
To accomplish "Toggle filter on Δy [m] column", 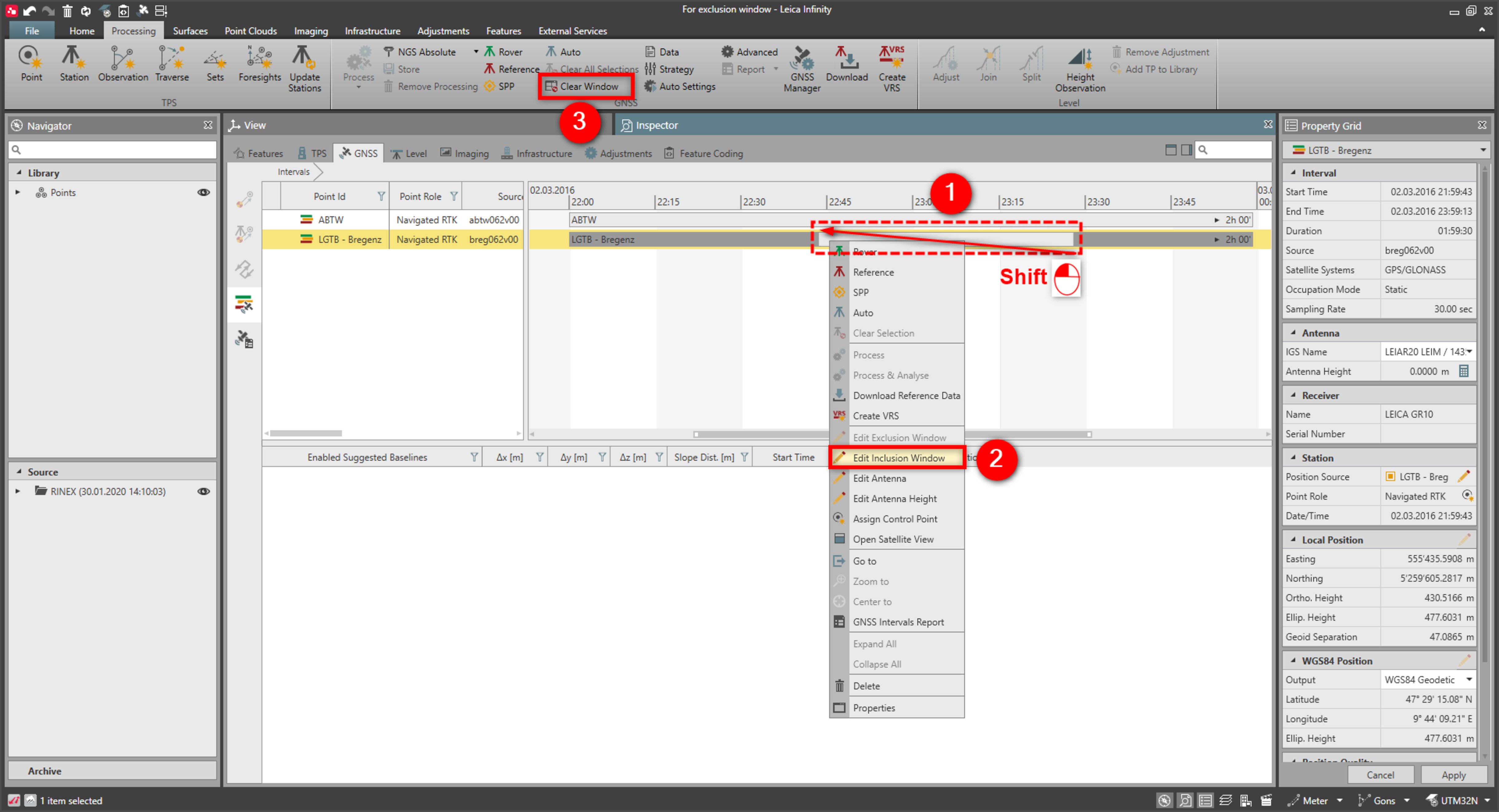I will click(x=602, y=457).
